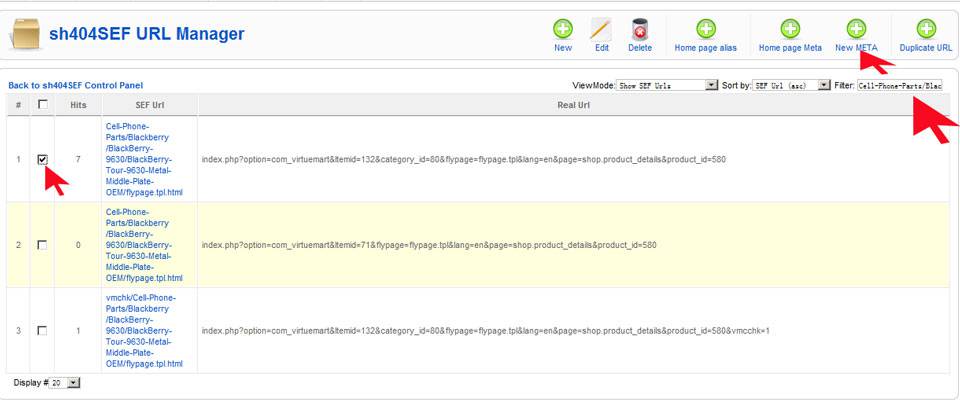Open the ViewMode dropdown
960x404 pixels.
coord(667,86)
